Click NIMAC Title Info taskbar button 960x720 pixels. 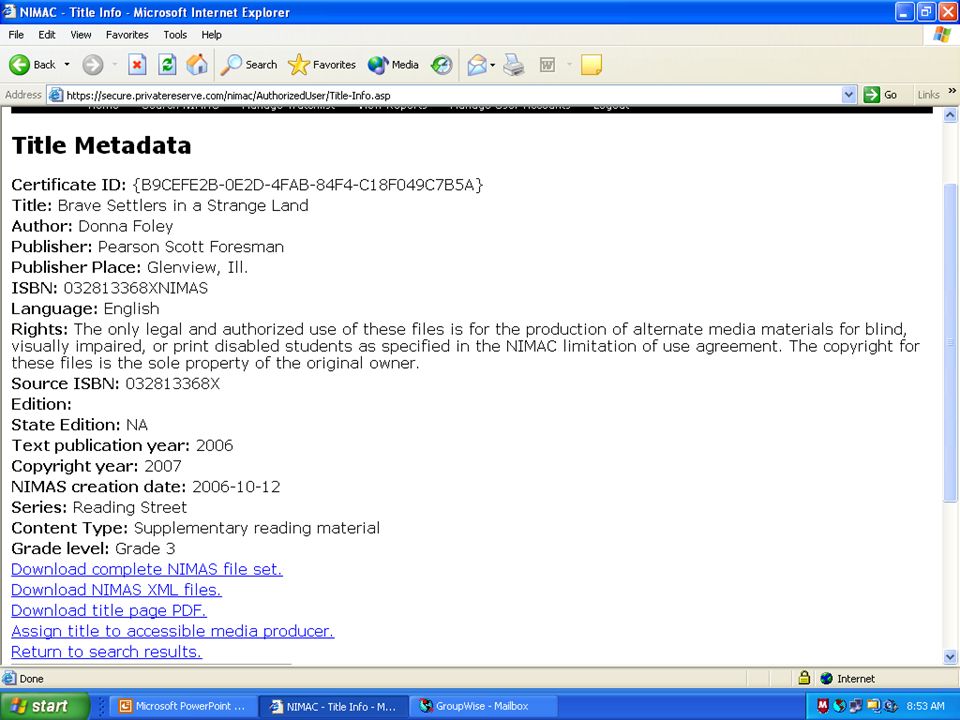tap(334, 706)
